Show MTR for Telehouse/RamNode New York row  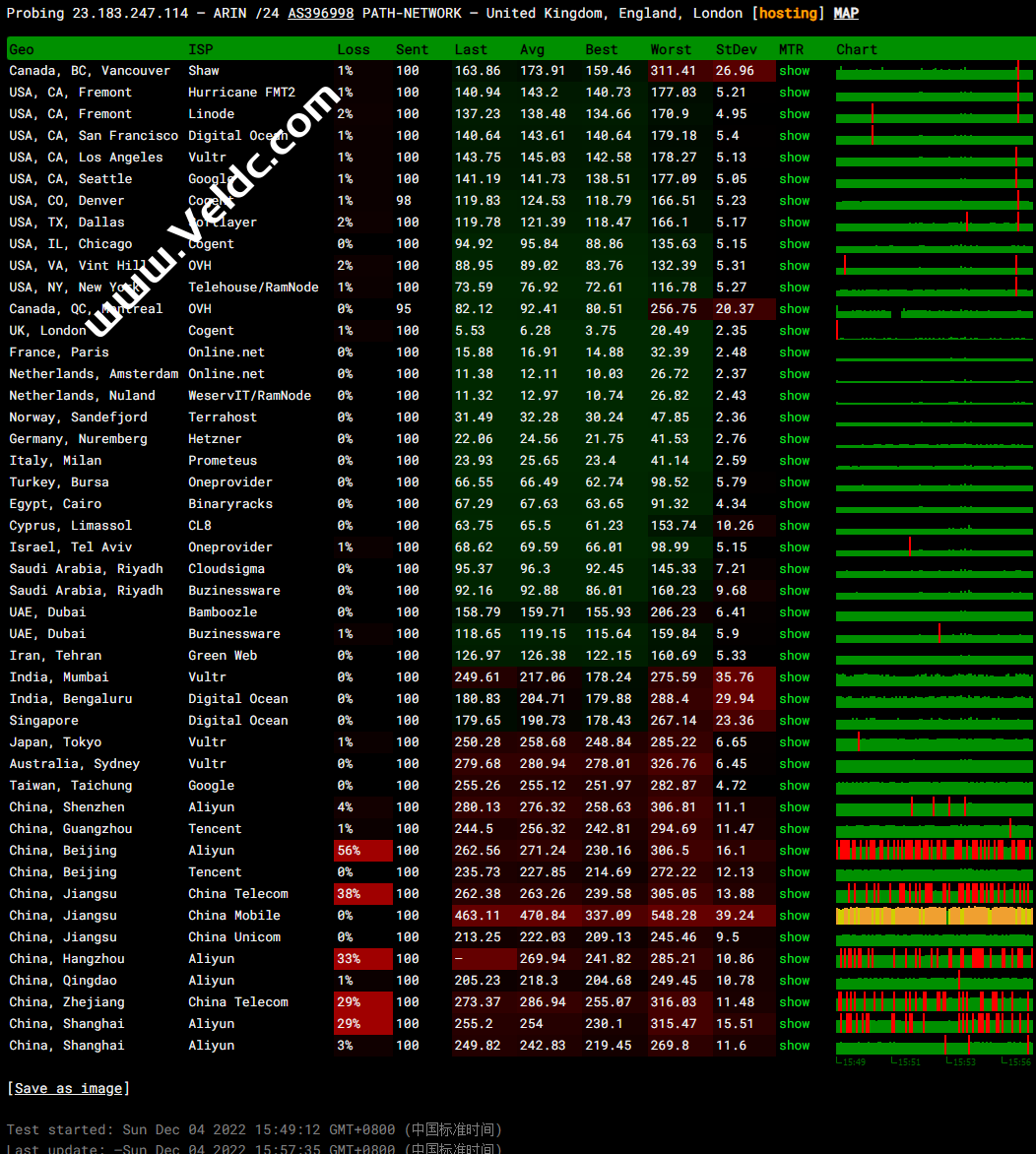[x=795, y=288]
